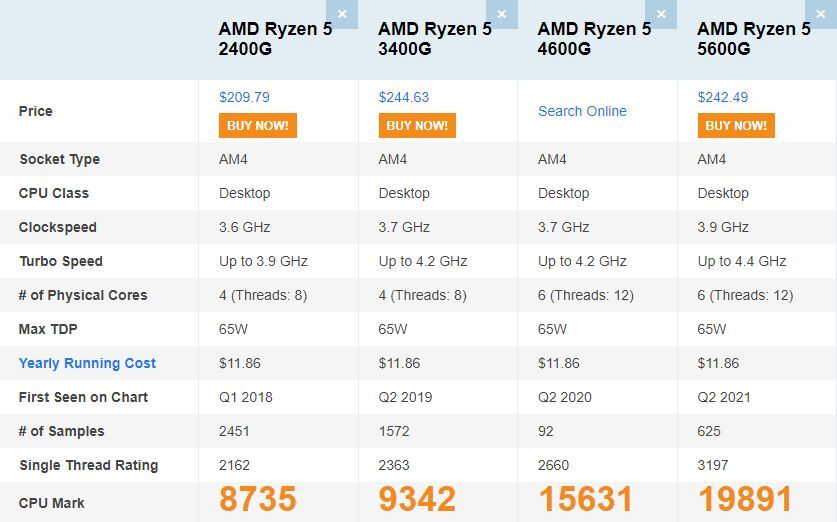Click the AMD Ryzen 5 4600G heading
This screenshot has height=522, width=837.
(x=594, y=39)
